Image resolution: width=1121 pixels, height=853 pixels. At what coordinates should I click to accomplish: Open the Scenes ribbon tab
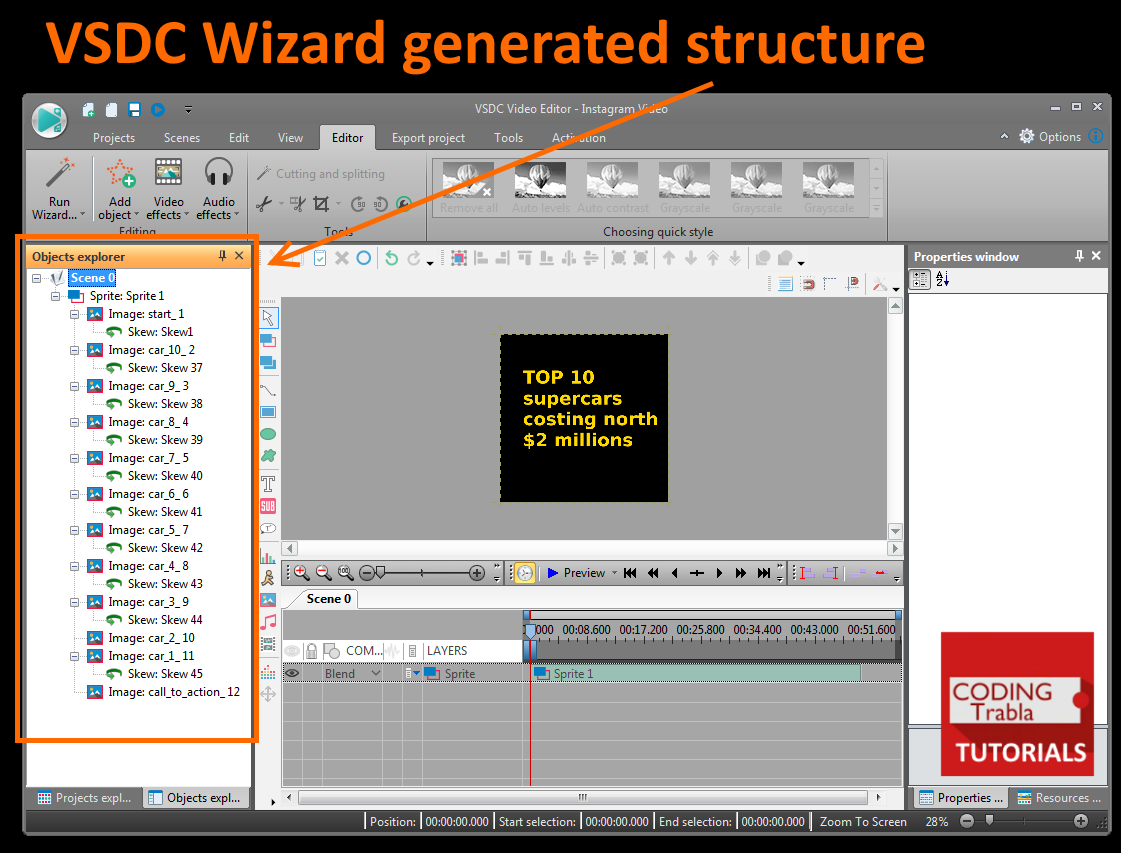pos(182,138)
